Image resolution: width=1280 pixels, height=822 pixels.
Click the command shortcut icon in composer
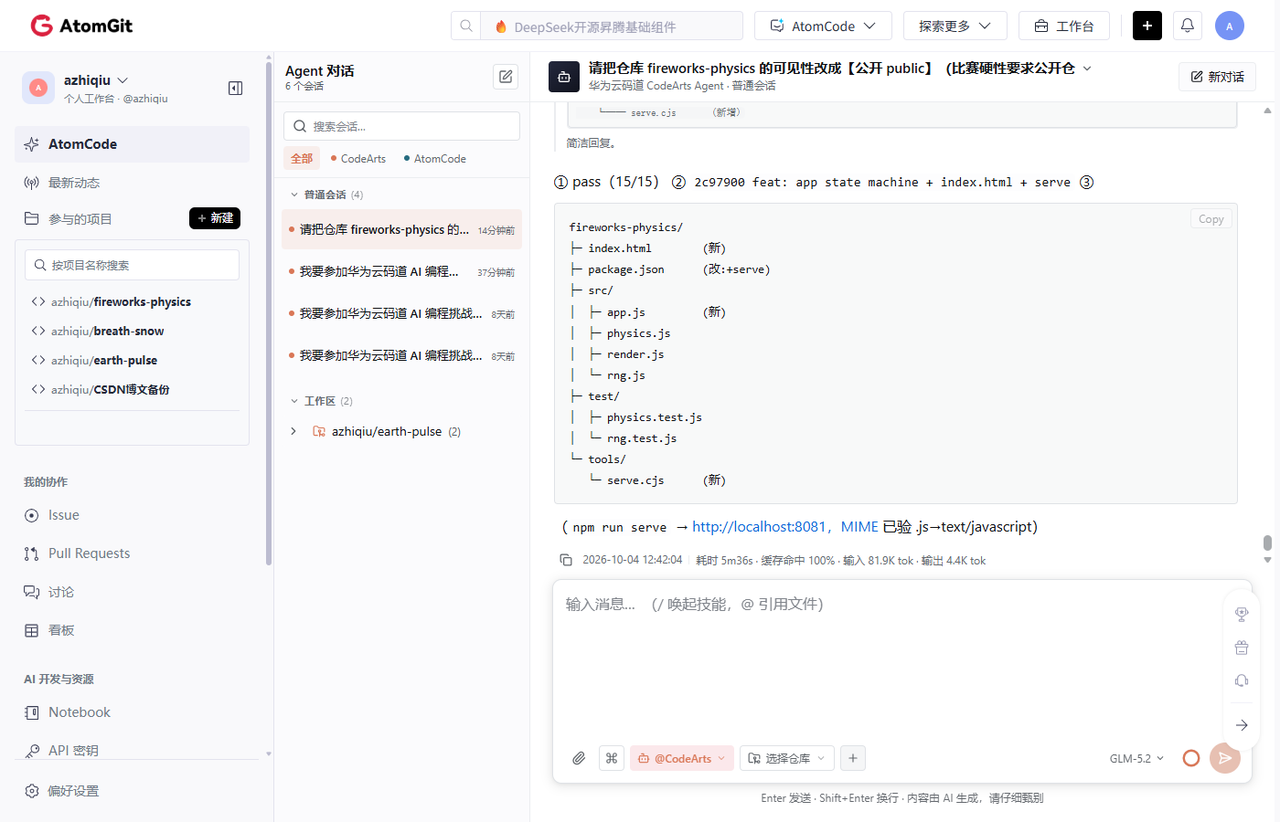(611, 758)
